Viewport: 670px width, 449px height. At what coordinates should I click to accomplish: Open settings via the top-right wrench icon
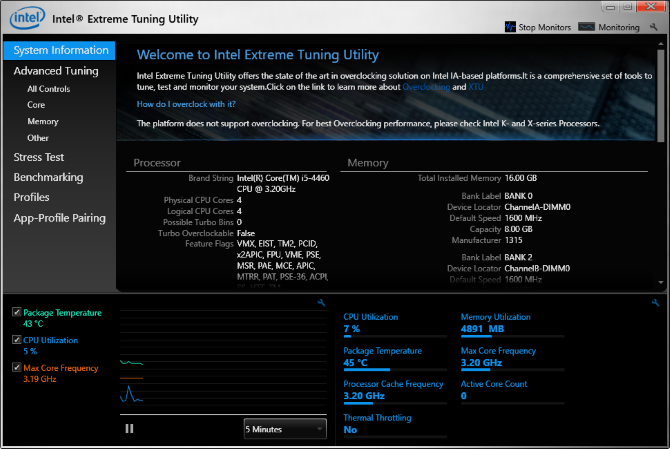pos(653,27)
